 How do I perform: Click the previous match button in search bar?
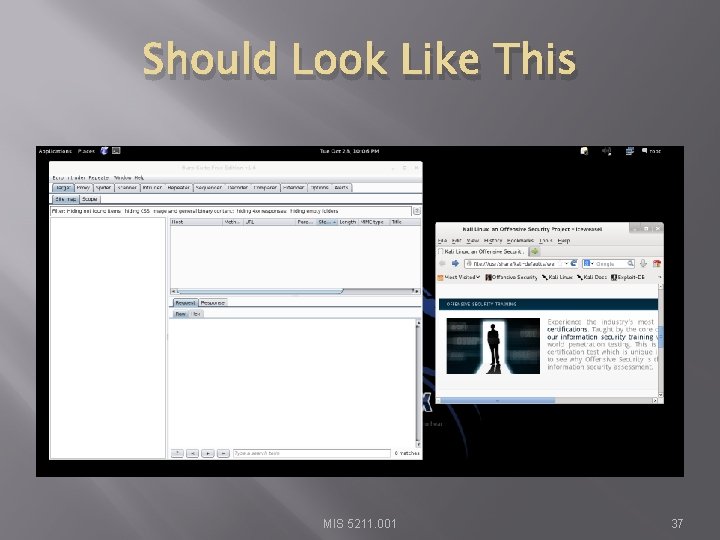point(192,454)
